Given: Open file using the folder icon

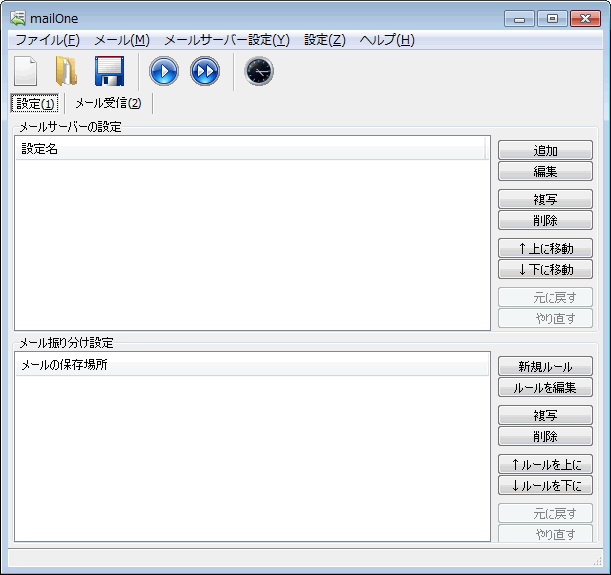Looking at the screenshot, I should point(66,71).
